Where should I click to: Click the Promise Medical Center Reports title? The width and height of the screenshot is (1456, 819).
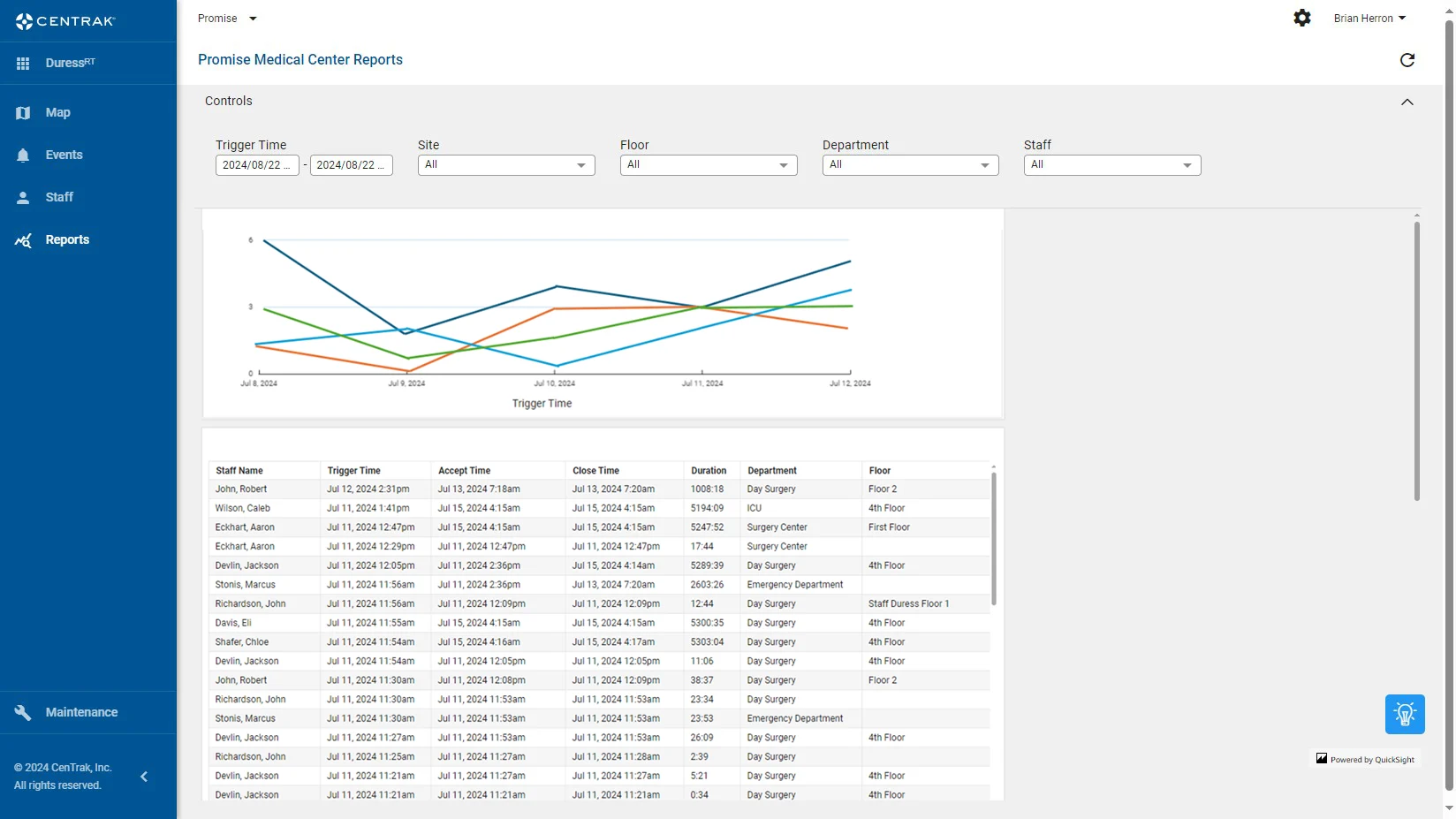click(x=300, y=60)
